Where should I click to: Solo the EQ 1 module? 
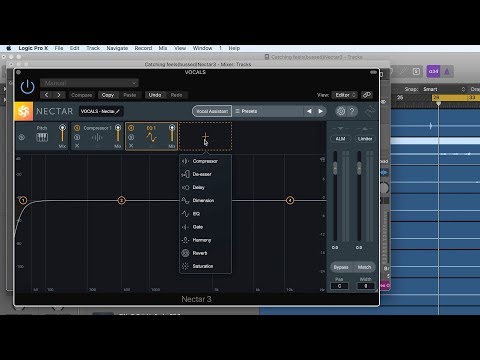(131, 137)
